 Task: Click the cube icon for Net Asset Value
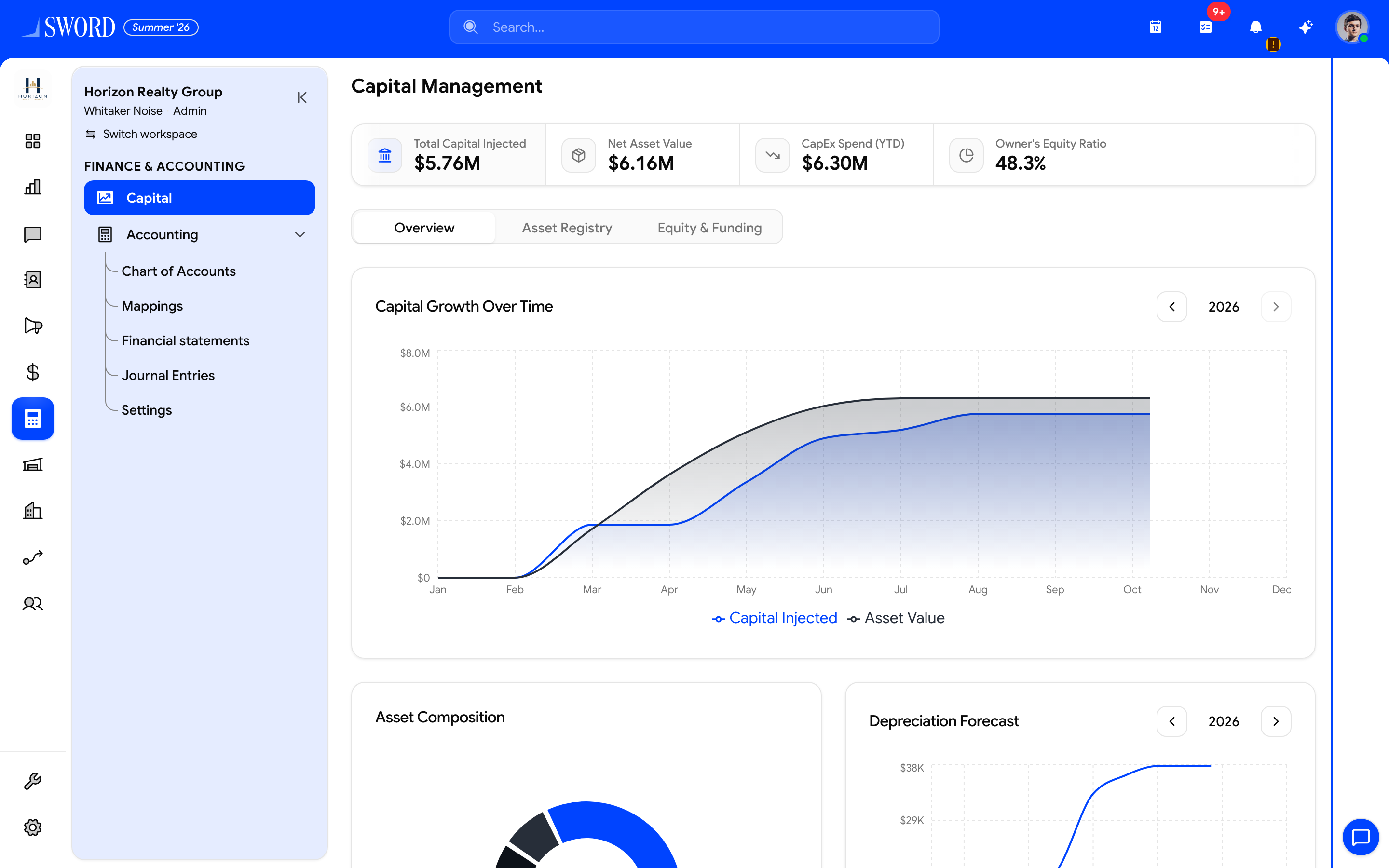[x=579, y=155]
